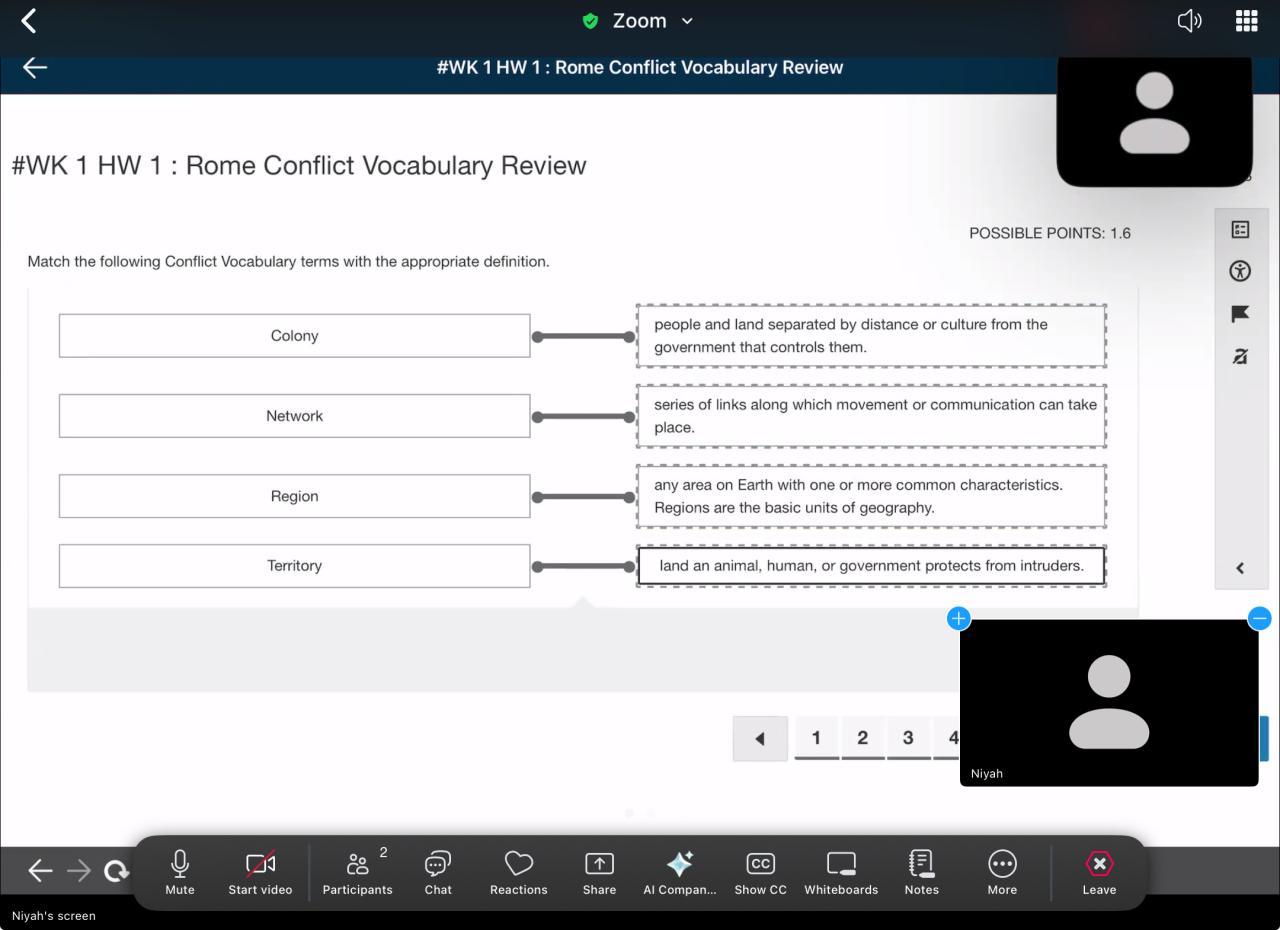Go to previous question page arrow
This screenshot has width=1280, height=930.
[760, 739]
